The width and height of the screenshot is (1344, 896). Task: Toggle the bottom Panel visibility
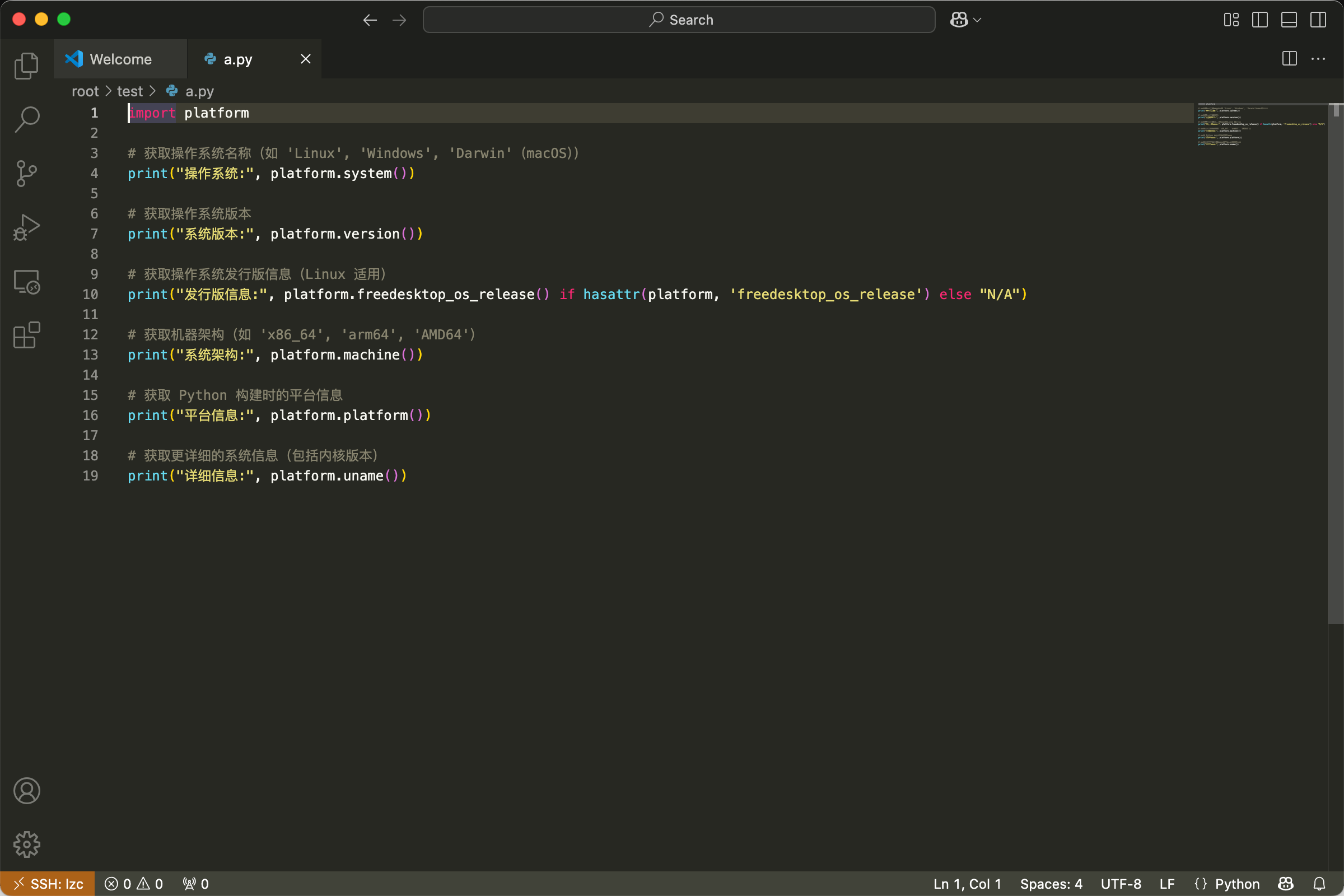click(x=1289, y=20)
